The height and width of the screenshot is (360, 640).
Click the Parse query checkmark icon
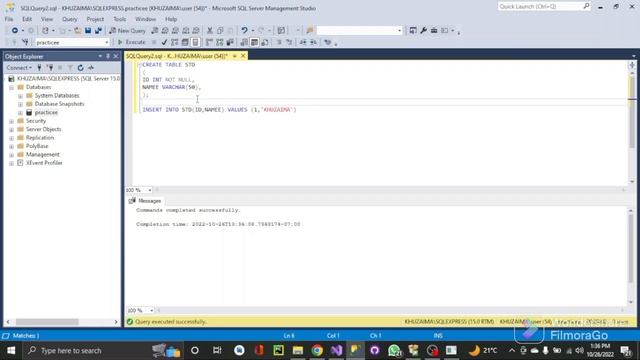pos(164,42)
